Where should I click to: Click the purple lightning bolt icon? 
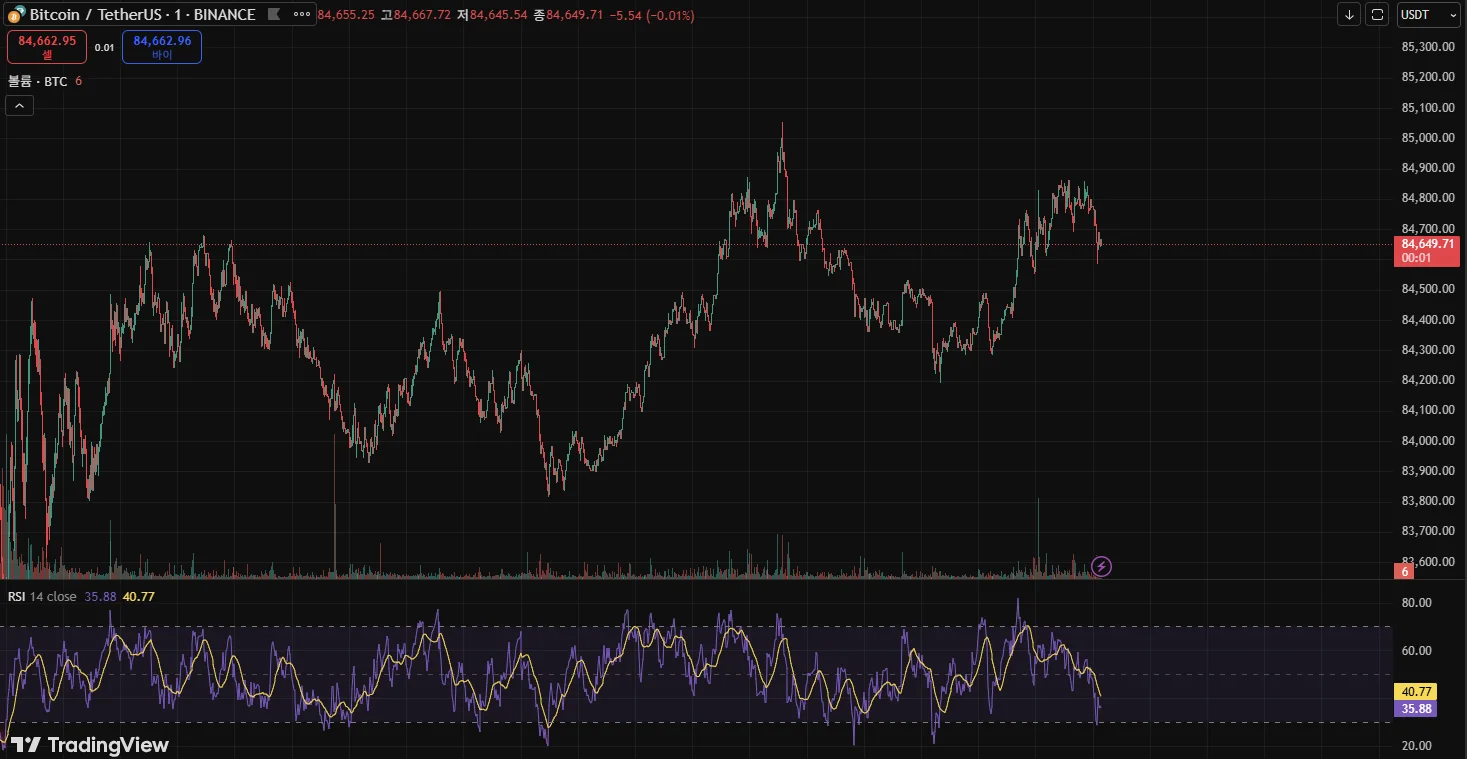click(1101, 567)
